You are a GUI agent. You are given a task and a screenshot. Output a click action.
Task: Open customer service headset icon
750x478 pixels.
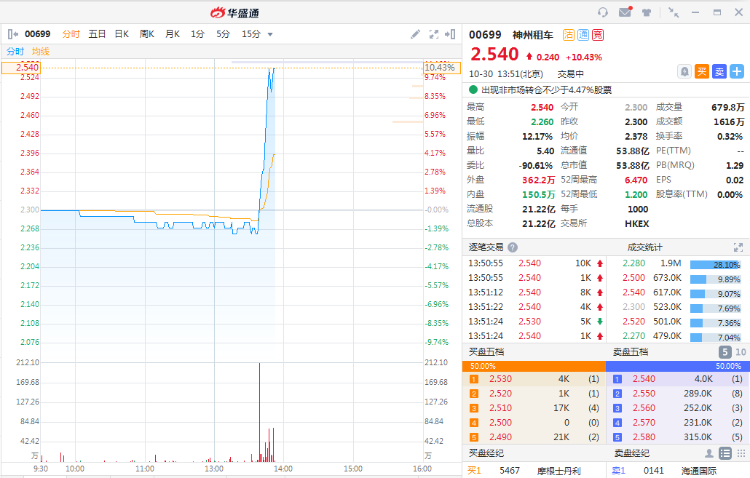(603, 12)
